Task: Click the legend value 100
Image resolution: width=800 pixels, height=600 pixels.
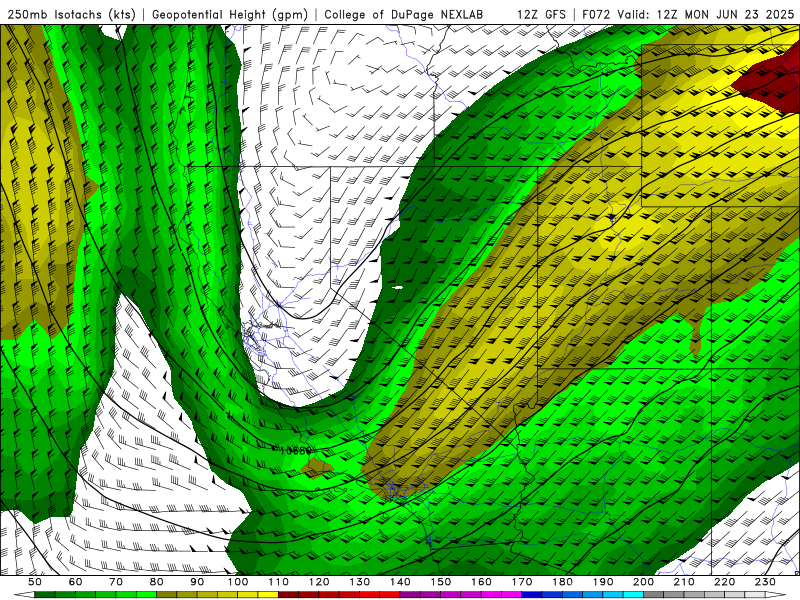Action: [238, 582]
